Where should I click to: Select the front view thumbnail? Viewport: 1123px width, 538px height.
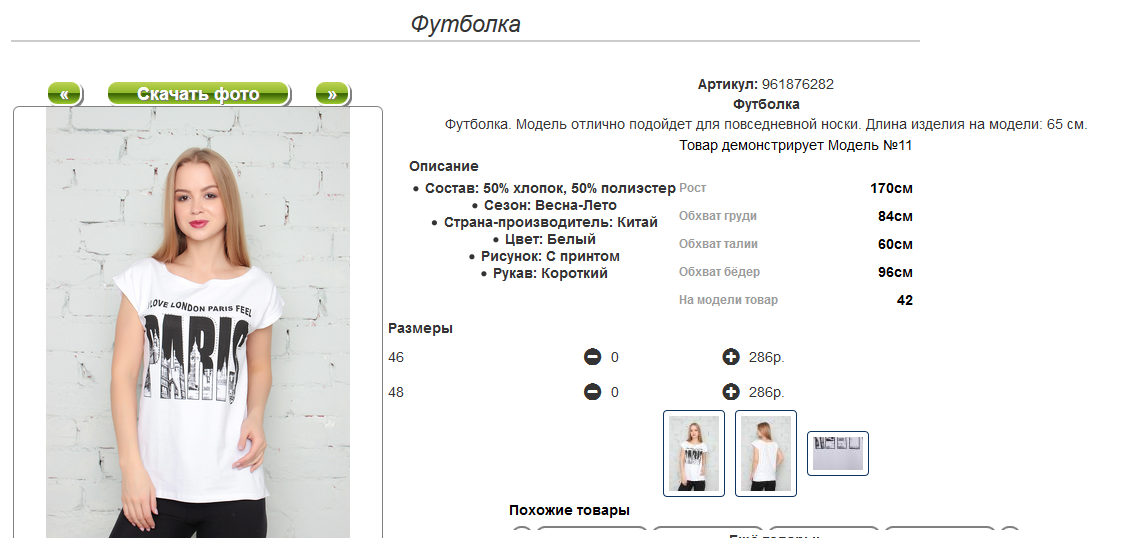[x=694, y=453]
